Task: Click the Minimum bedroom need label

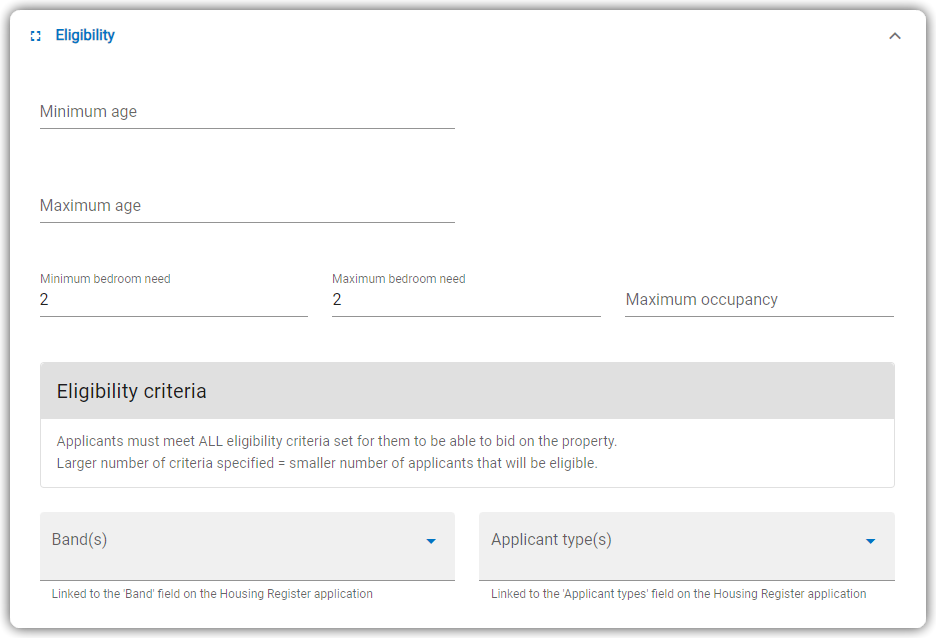Action: pyautogui.click(x=105, y=279)
